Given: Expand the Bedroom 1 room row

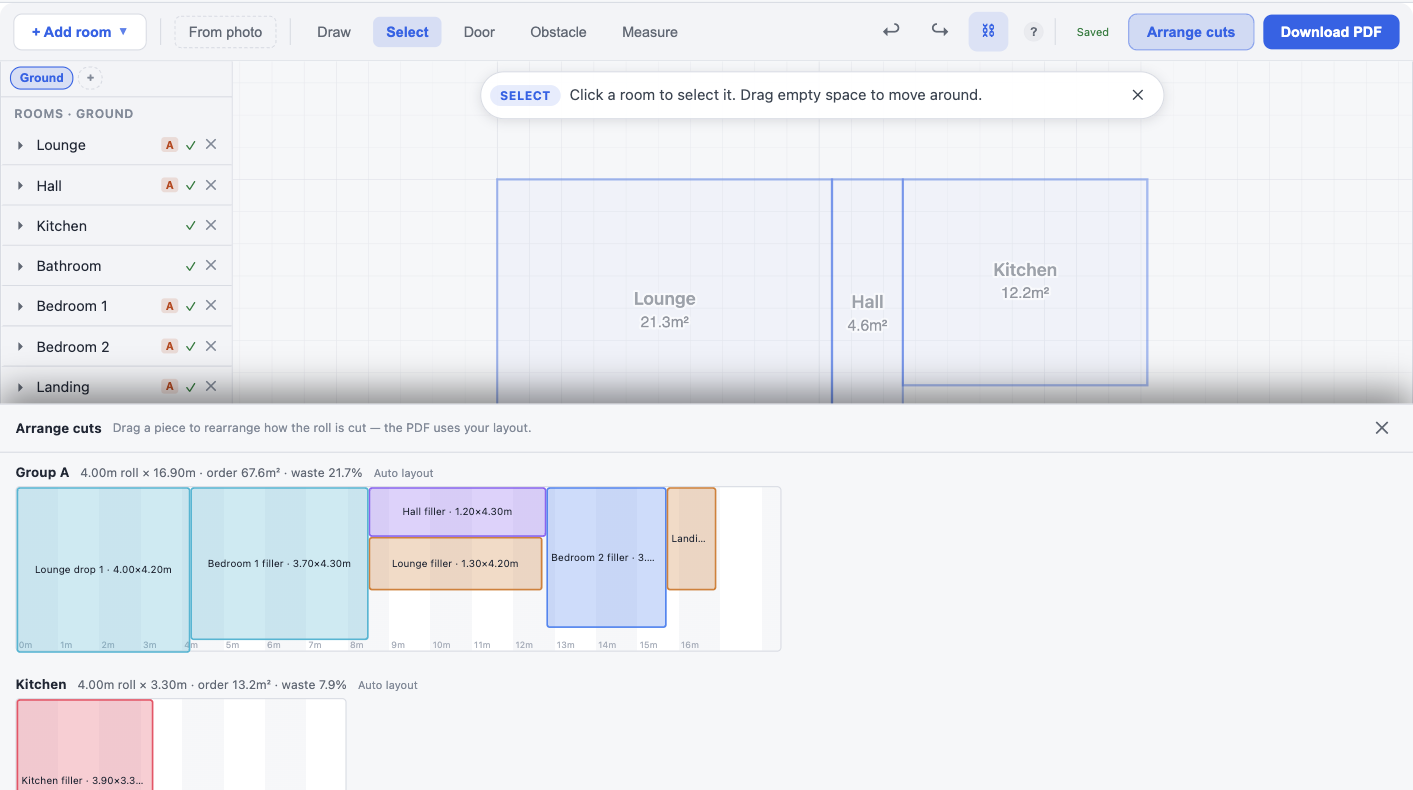Looking at the screenshot, I should pyautogui.click(x=20, y=306).
